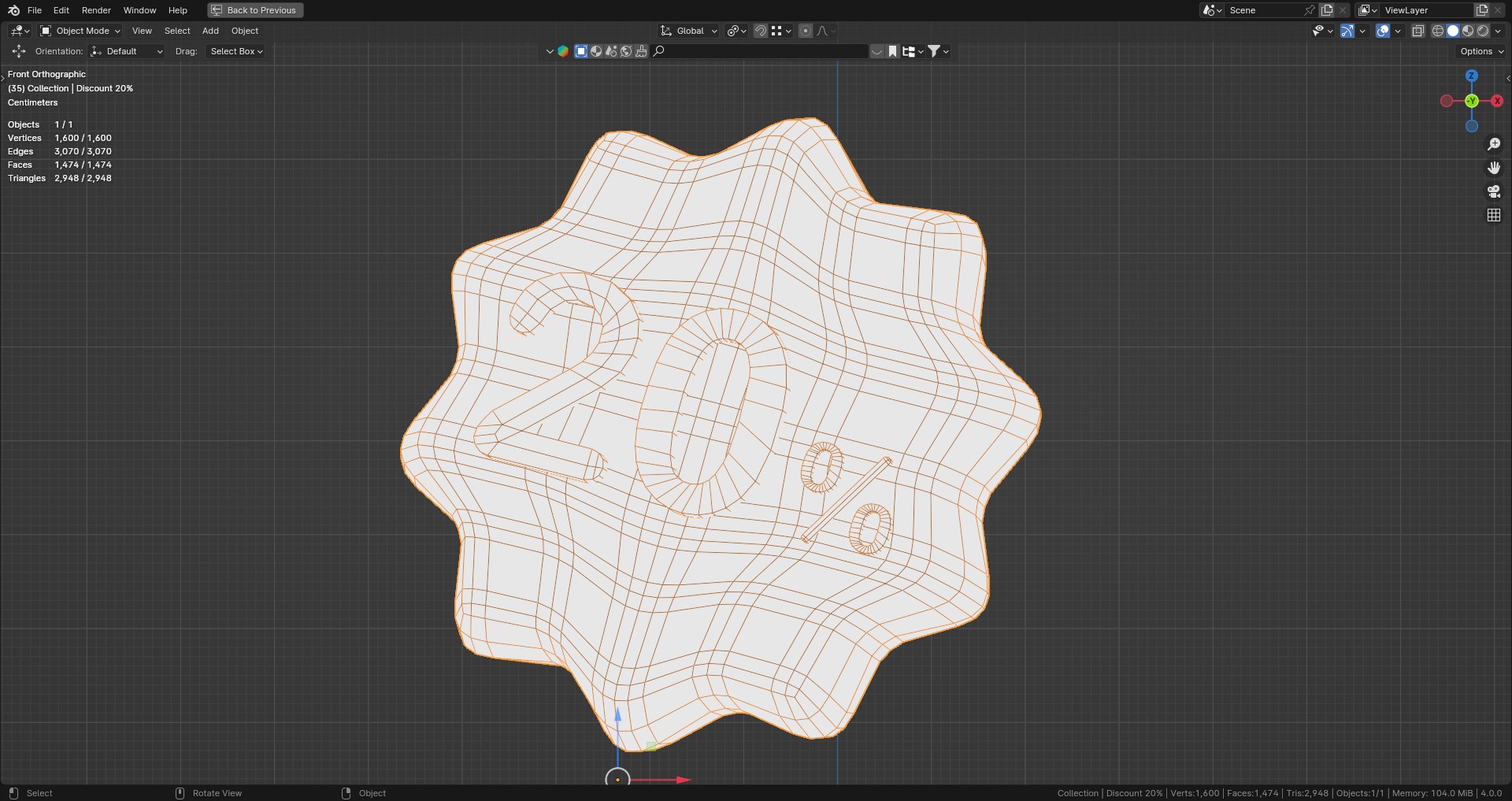Open the display settings dropdown near bookmark
This screenshot has height=801, width=1512.
[x=913, y=51]
